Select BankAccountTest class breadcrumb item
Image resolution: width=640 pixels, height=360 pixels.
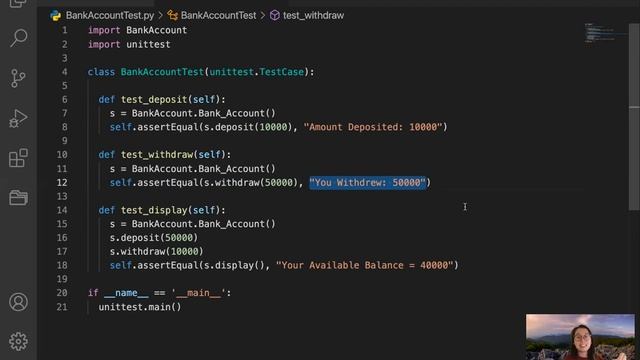click(x=218, y=16)
